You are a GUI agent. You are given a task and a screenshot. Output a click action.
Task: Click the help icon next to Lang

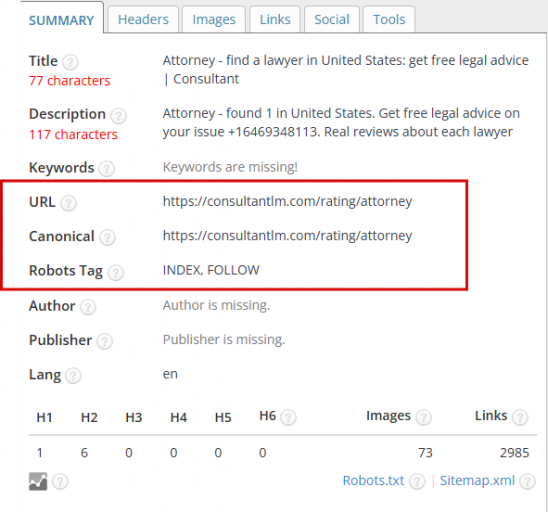click(x=73, y=376)
